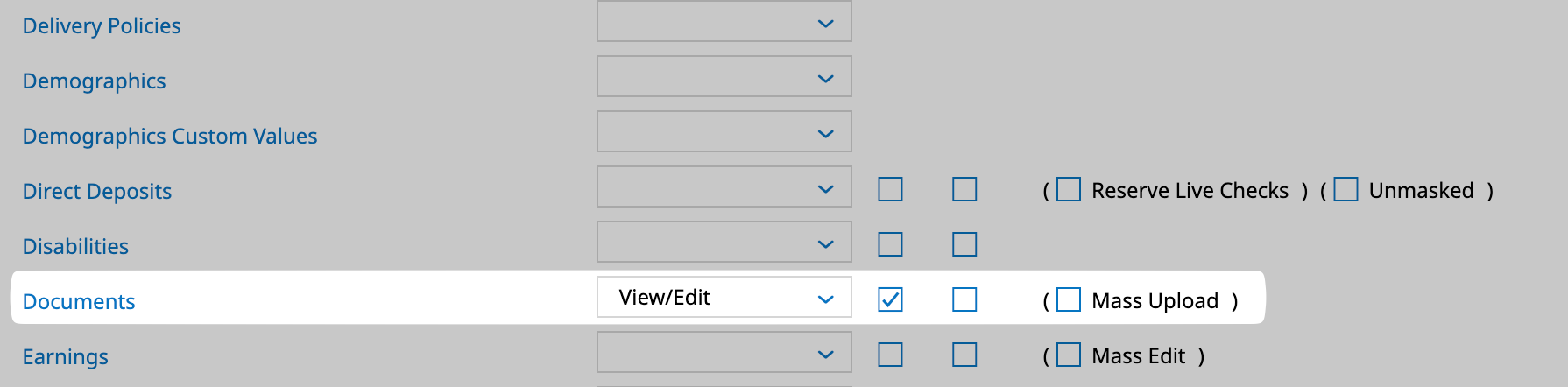
Task: Enable Reserve Live Checks checkbox
Action: click(1069, 189)
